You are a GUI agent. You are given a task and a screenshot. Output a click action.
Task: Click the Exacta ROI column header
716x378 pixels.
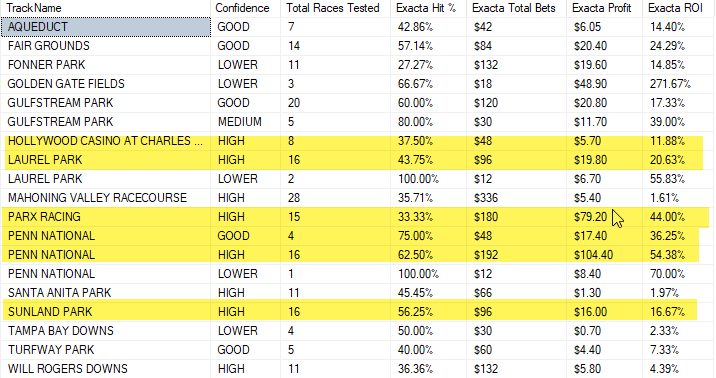point(679,8)
